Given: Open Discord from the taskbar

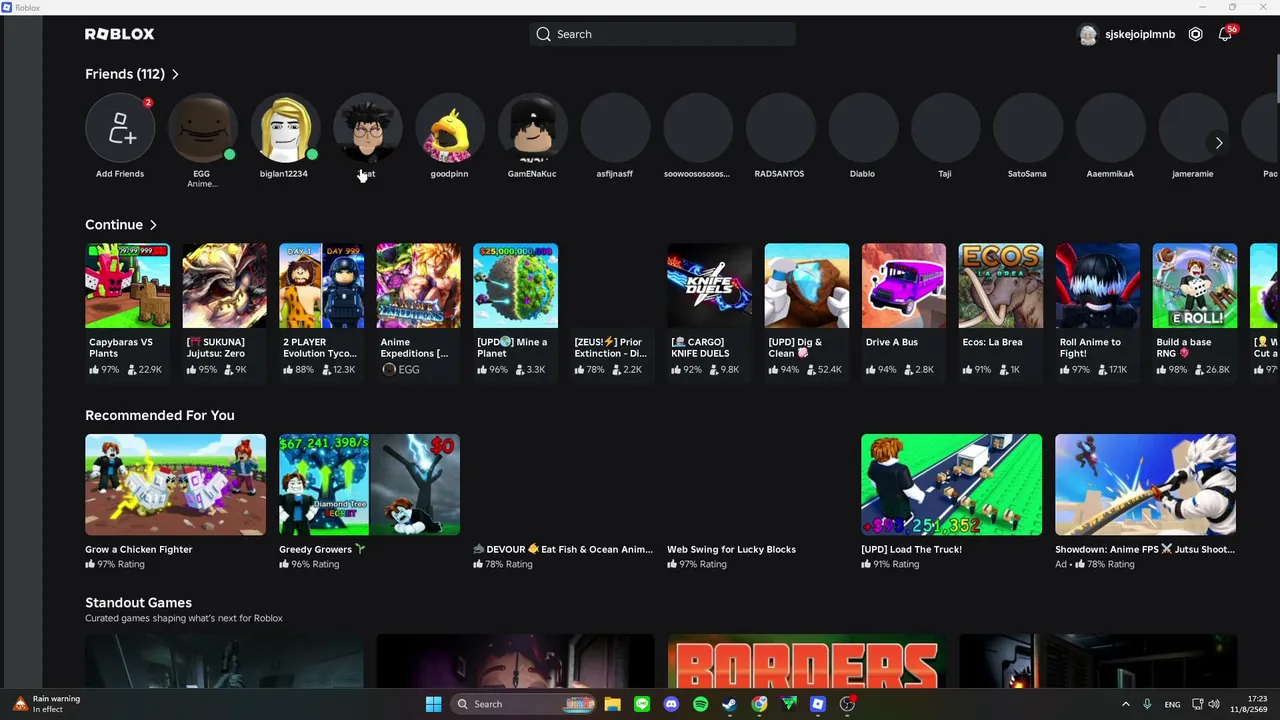Looking at the screenshot, I should click(671, 704).
